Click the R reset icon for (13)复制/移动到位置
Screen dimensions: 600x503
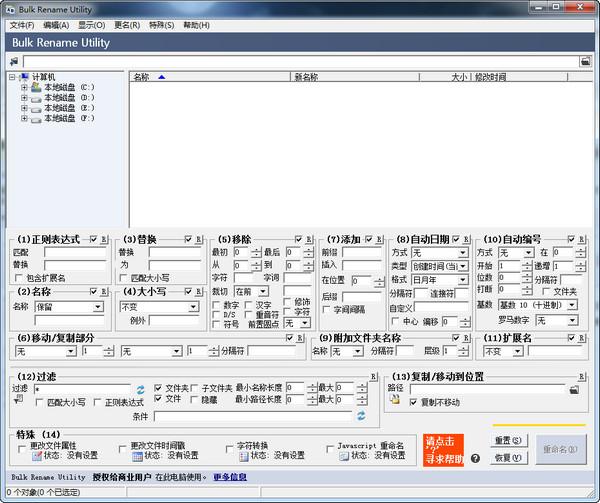[x=581, y=377]
